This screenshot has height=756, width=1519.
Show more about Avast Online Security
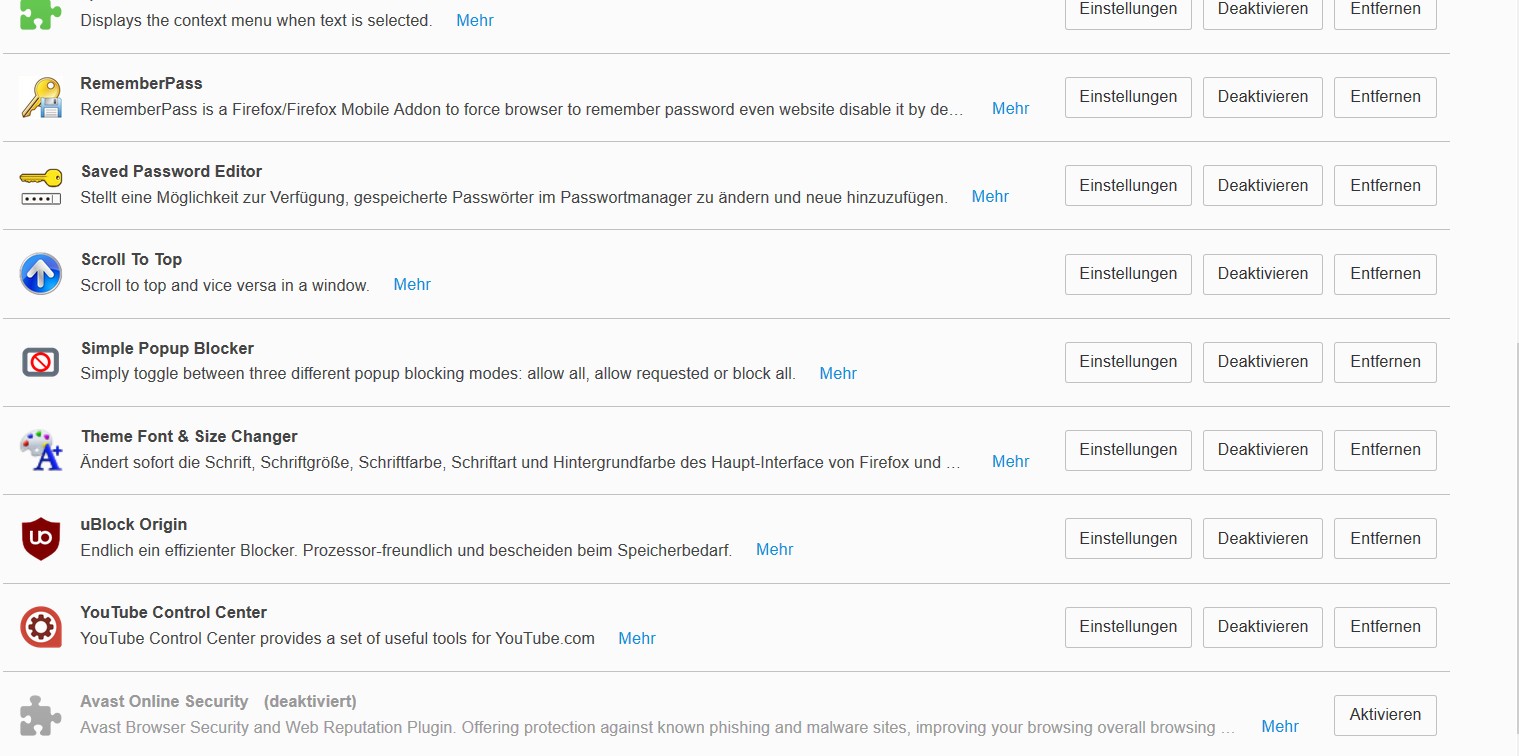(1279, 727)
